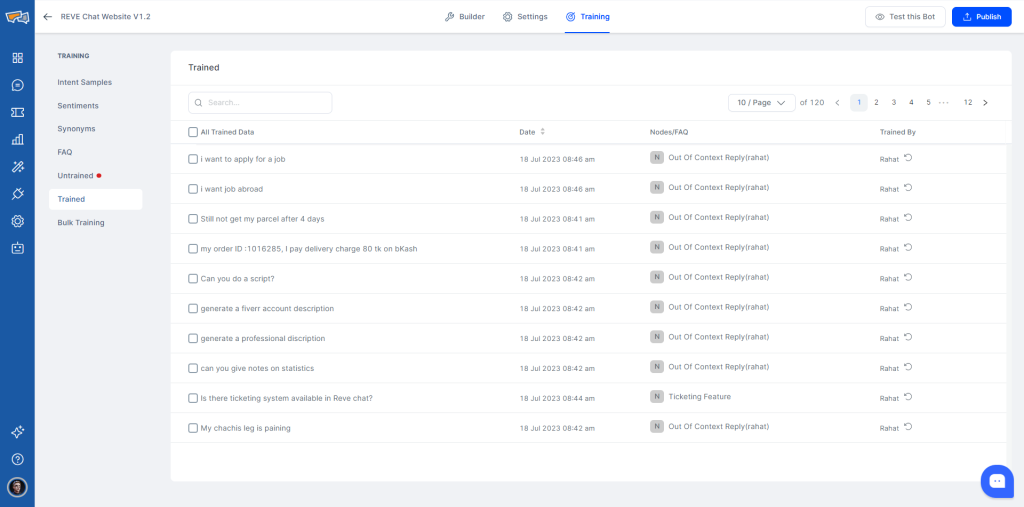The height and width of the screenshot is (507, 1024).
Task: Go back using the left arrow icon
Action: click(47, 17)
